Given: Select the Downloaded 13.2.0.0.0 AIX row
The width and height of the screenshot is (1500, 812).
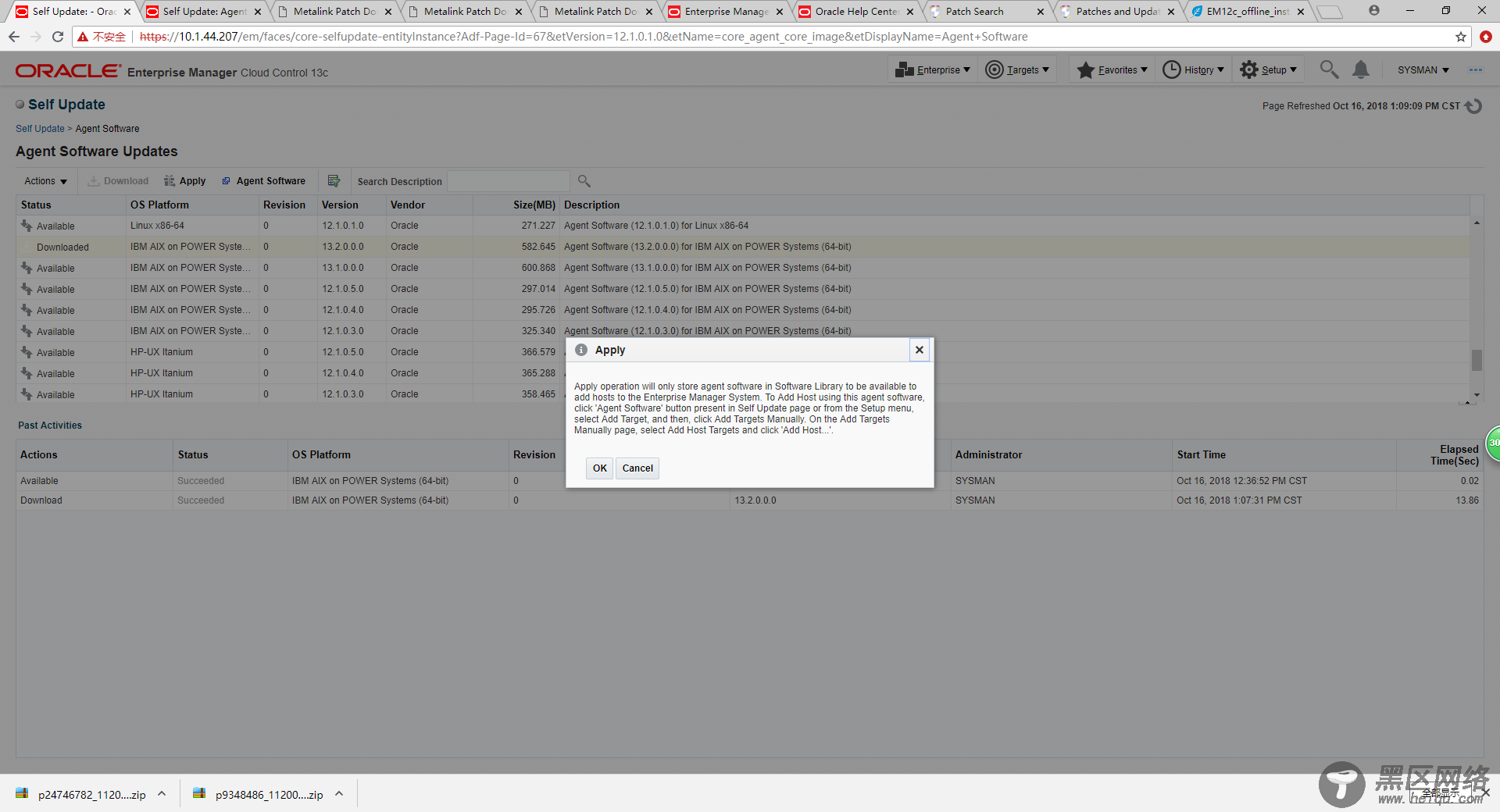Looking at the screenshot, I should [742, 247].
